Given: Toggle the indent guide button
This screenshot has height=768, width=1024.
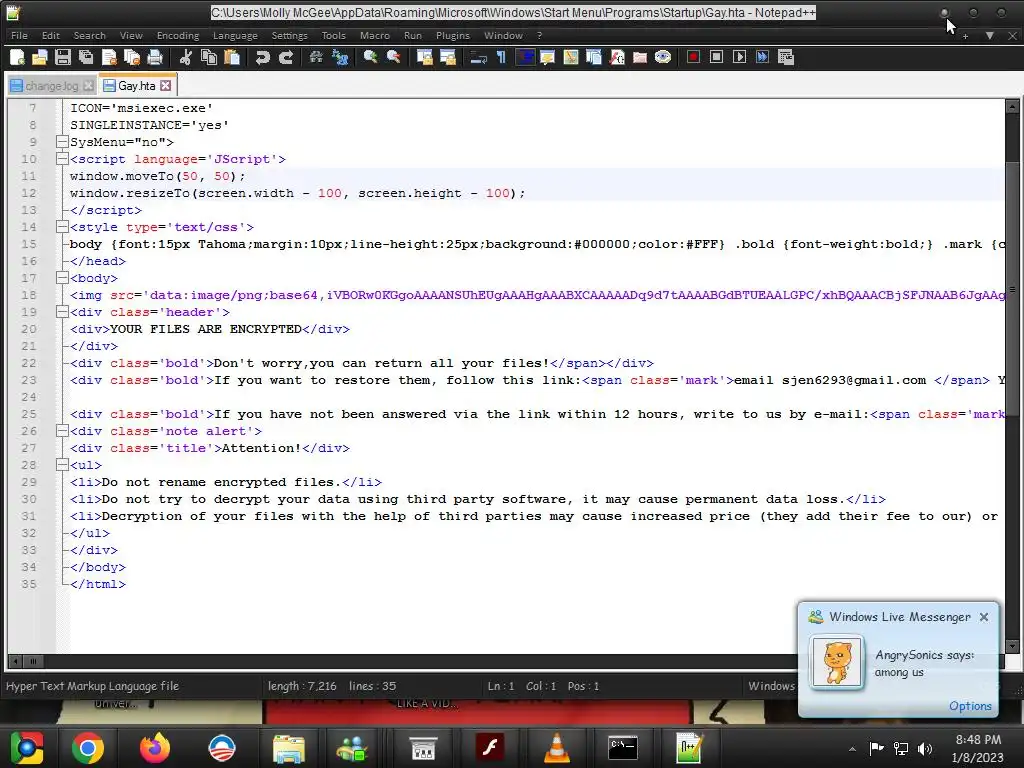Looking at the screenshot, I should pyautogui.click(x=524, y=57).
